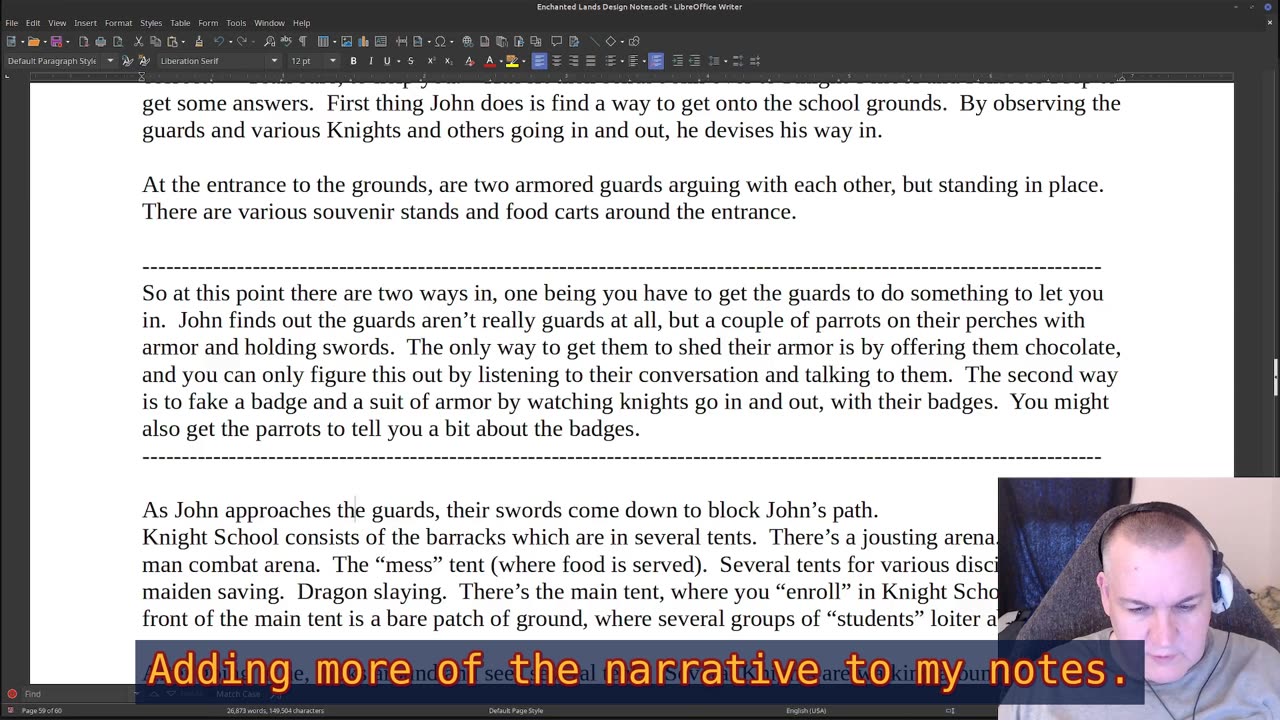Click the Basic Shapes diamond icon
1280x720 pixels.
610,41
